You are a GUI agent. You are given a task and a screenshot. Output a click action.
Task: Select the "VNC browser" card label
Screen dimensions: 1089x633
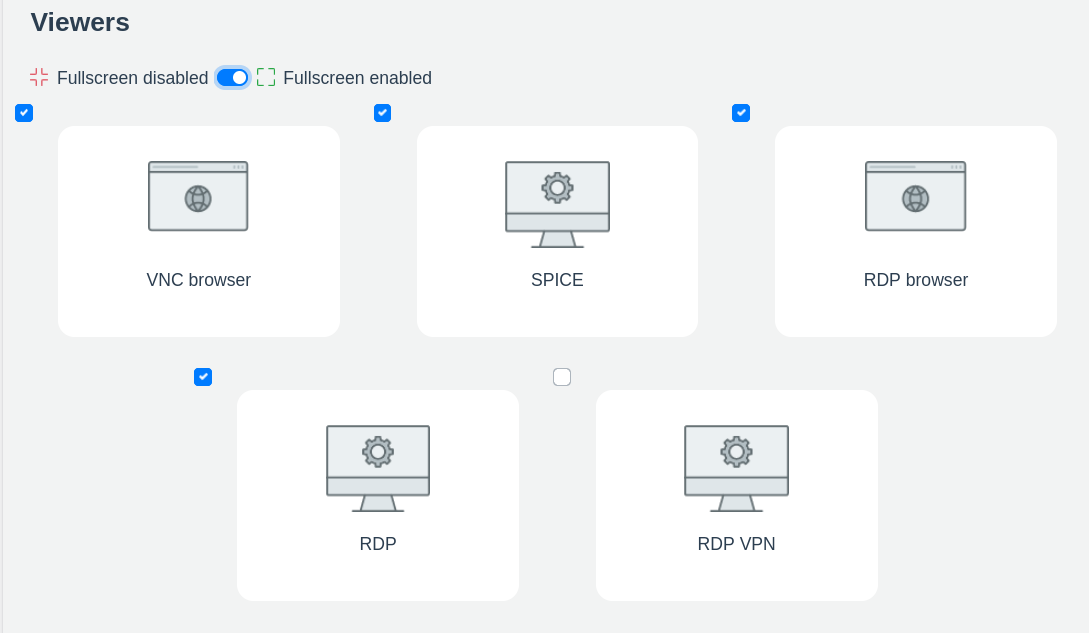coord(198,280)
